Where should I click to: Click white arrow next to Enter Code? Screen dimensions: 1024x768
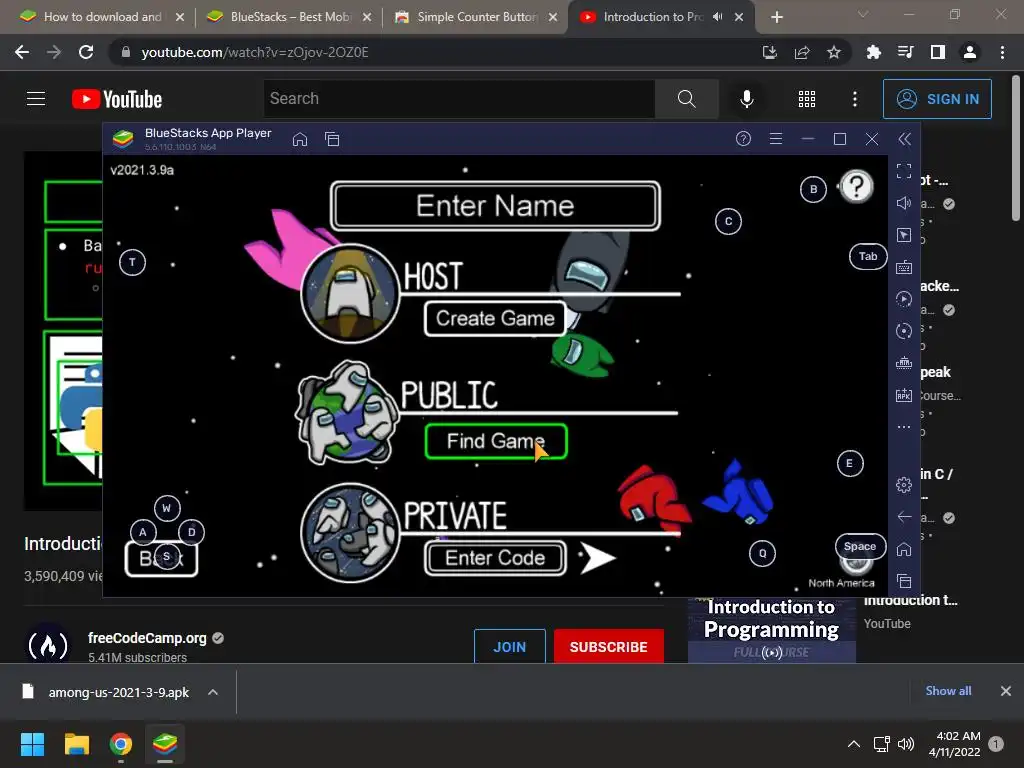pos(597,558)
